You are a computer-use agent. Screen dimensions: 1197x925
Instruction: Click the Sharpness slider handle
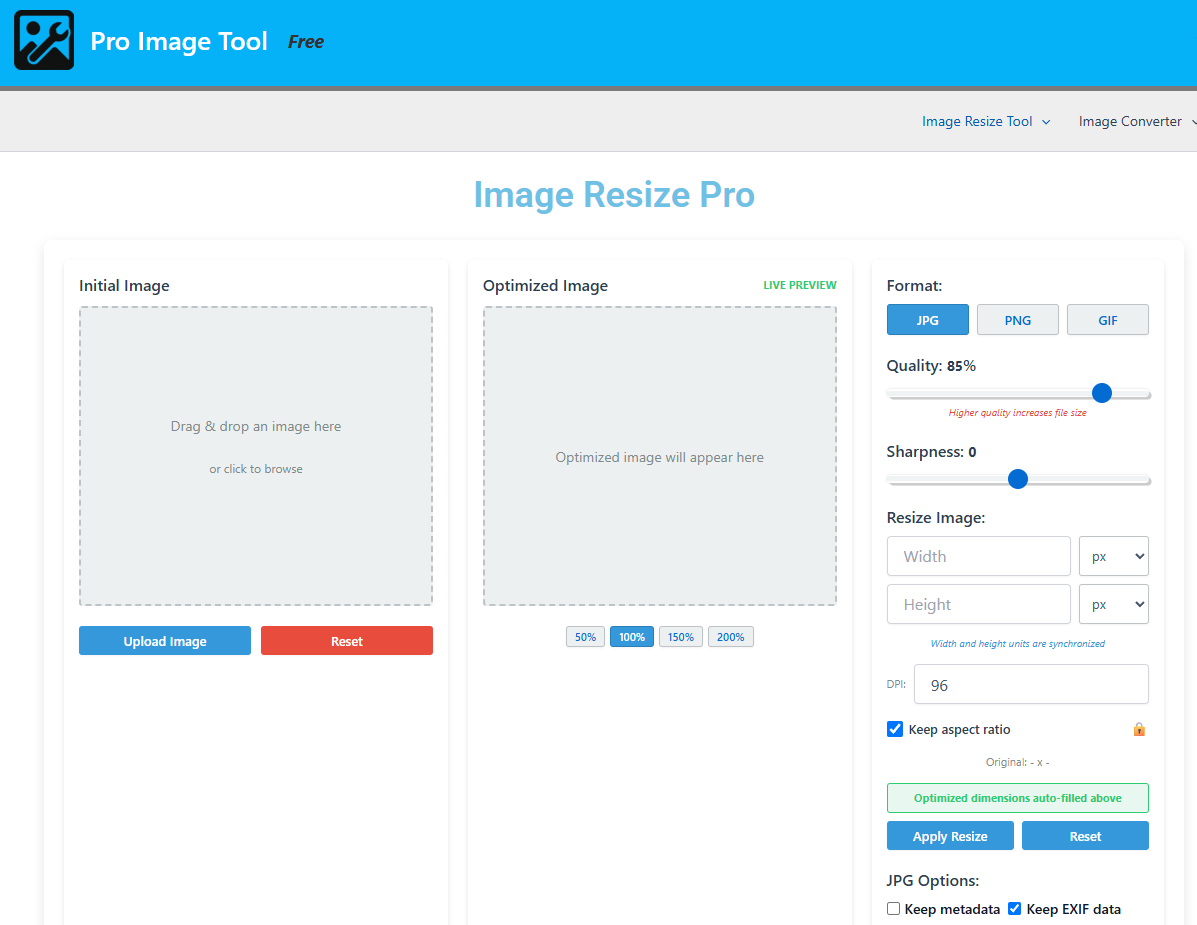coord(1018,479)
